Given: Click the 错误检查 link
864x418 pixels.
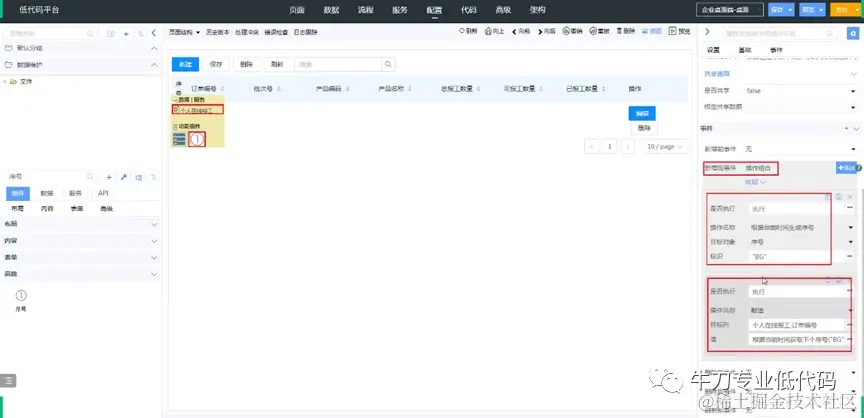Looking at the screenshot, I should (x=276, y=32).
